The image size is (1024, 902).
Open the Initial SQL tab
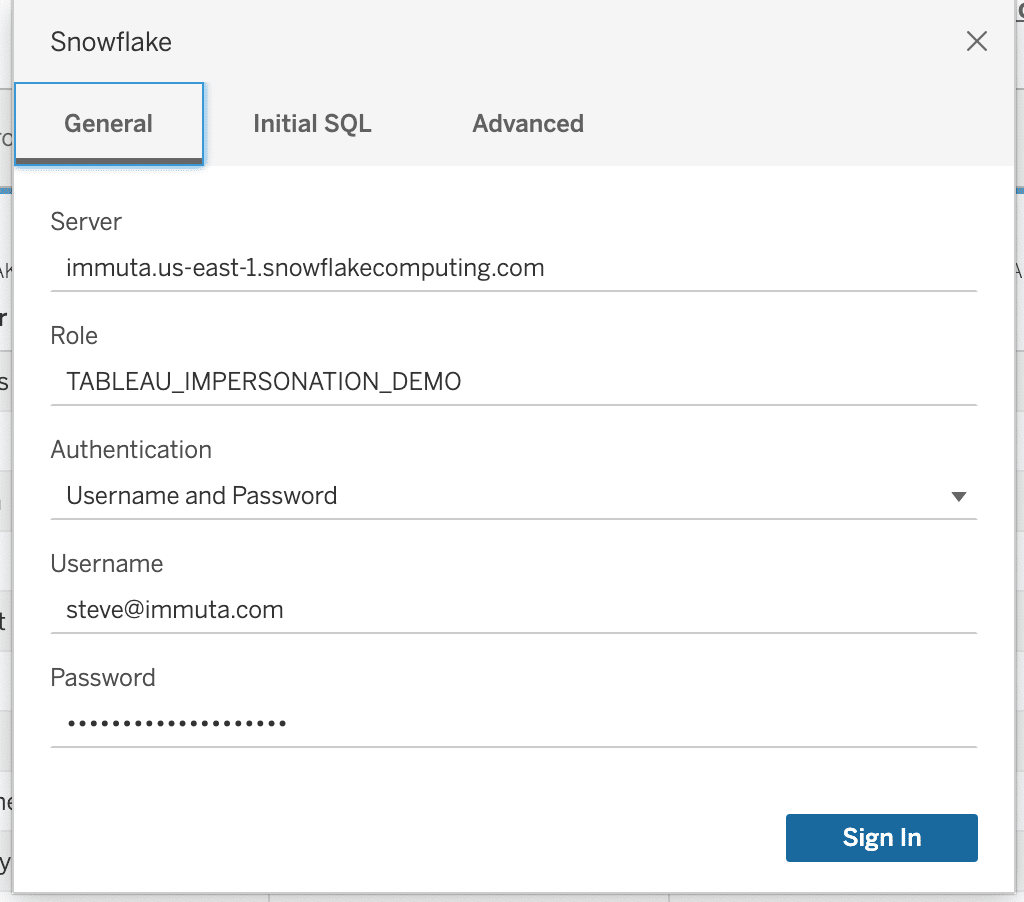point(312,123)
